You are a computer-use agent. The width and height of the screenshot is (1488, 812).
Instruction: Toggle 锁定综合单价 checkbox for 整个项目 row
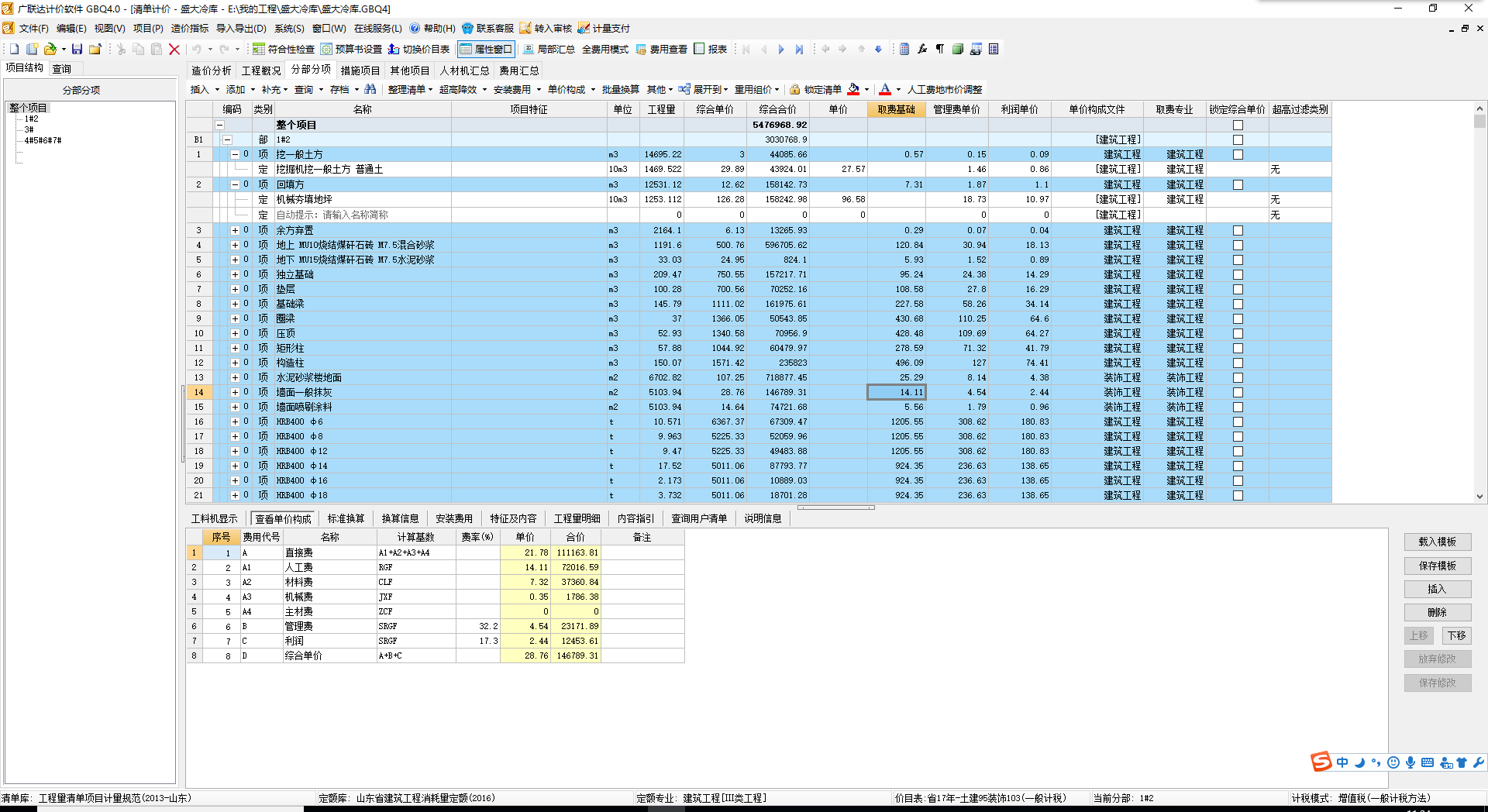(x=1238, y=125)
